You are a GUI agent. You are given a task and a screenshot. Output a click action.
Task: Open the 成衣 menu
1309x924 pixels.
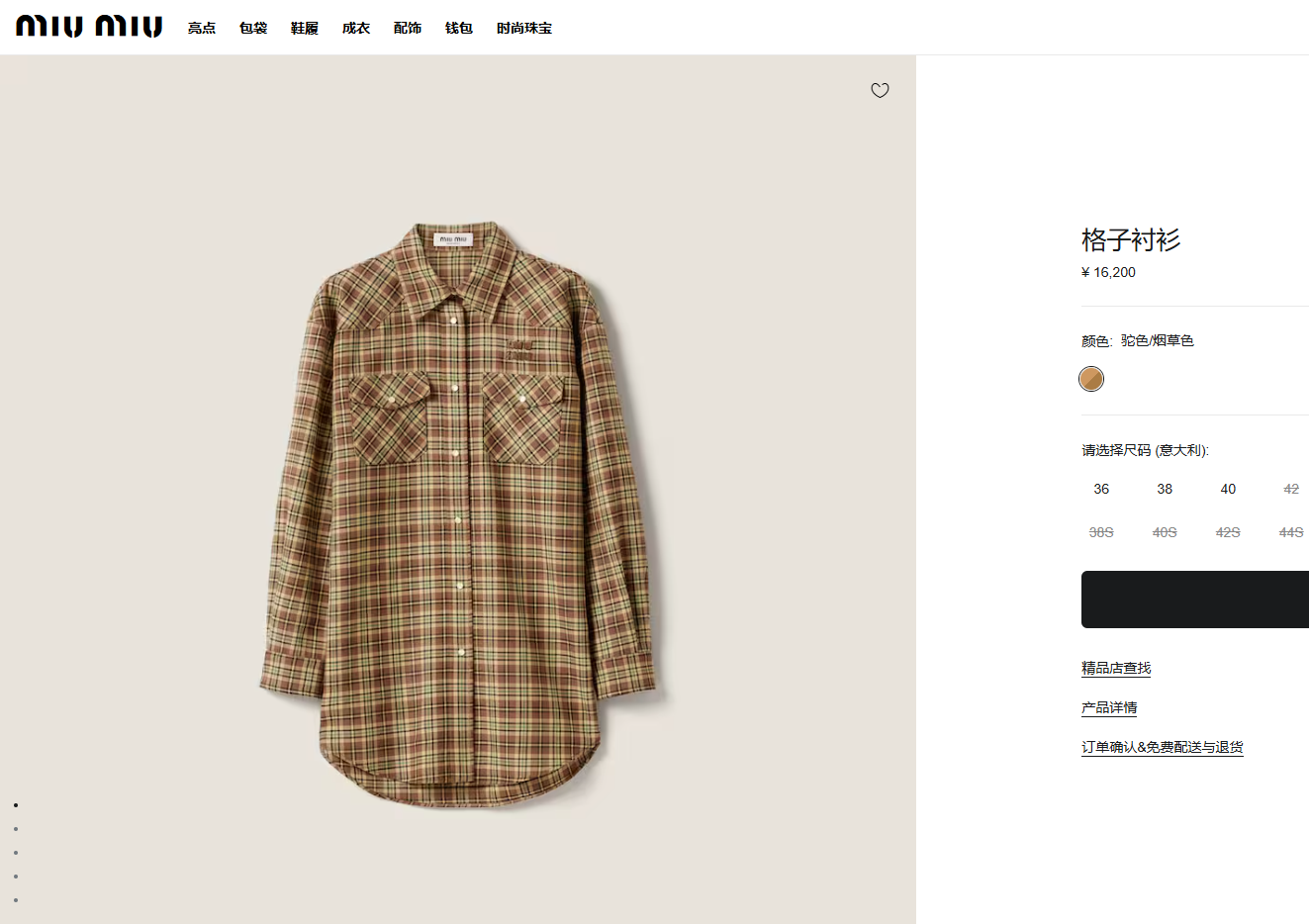[x=356, y=29]
